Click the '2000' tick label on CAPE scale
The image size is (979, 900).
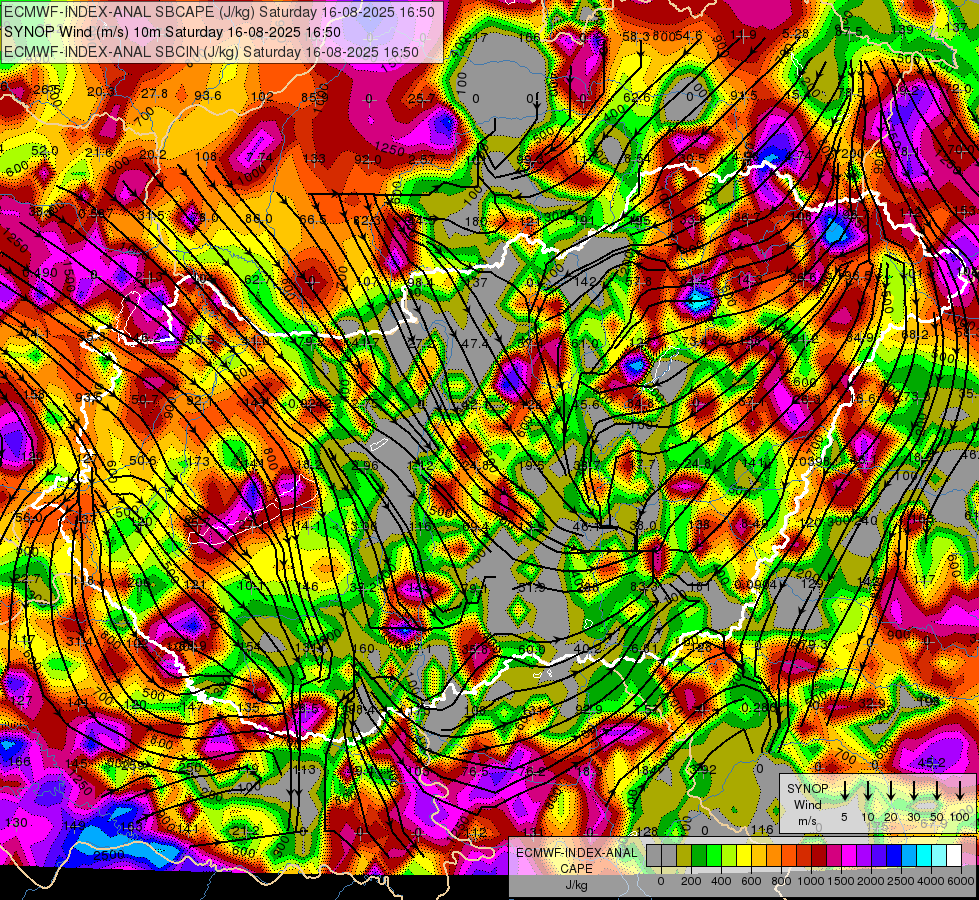pyautogui.click(x=871, y=881)
